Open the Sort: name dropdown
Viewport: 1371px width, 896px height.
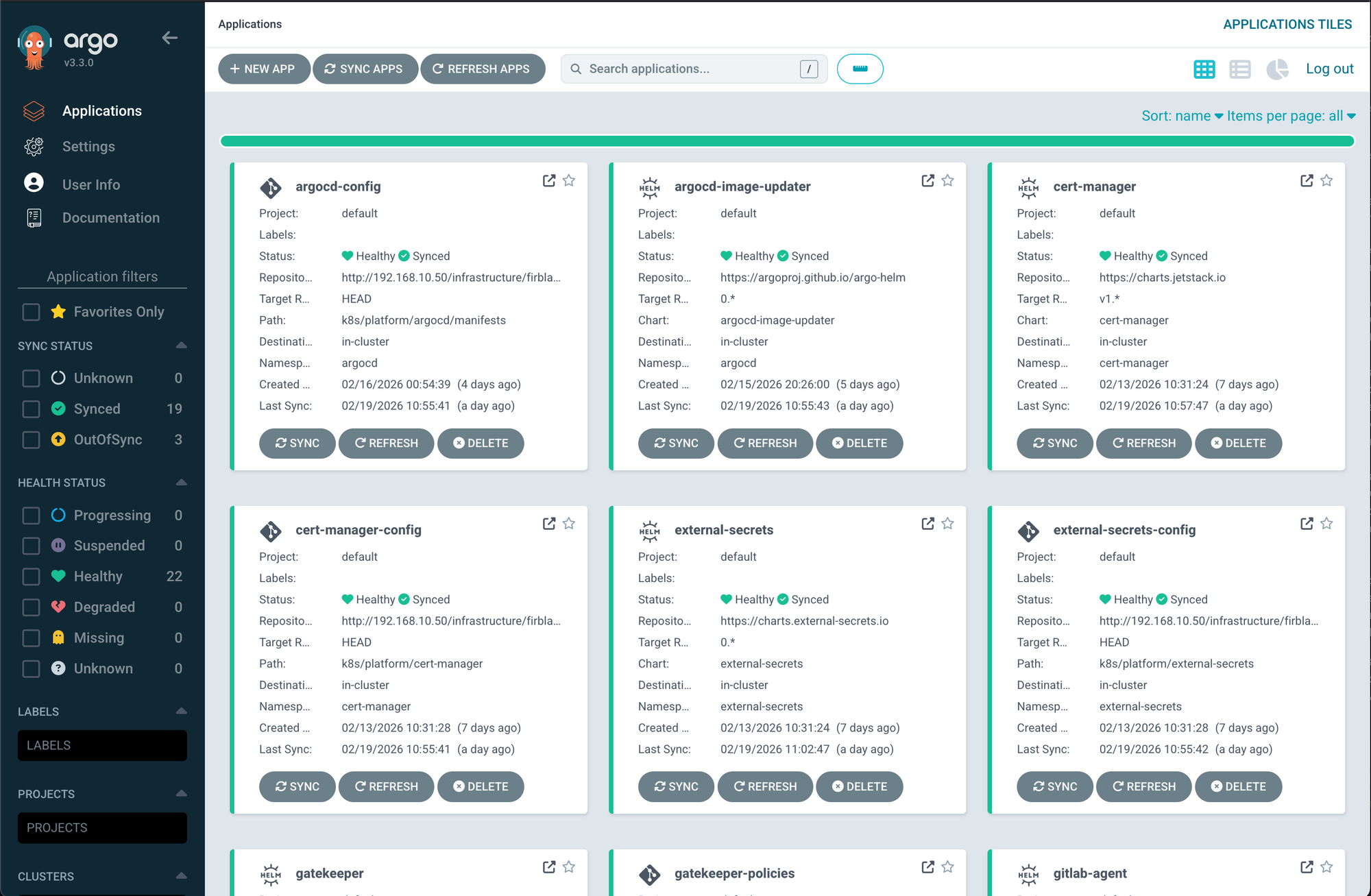tap(1182, 116)
